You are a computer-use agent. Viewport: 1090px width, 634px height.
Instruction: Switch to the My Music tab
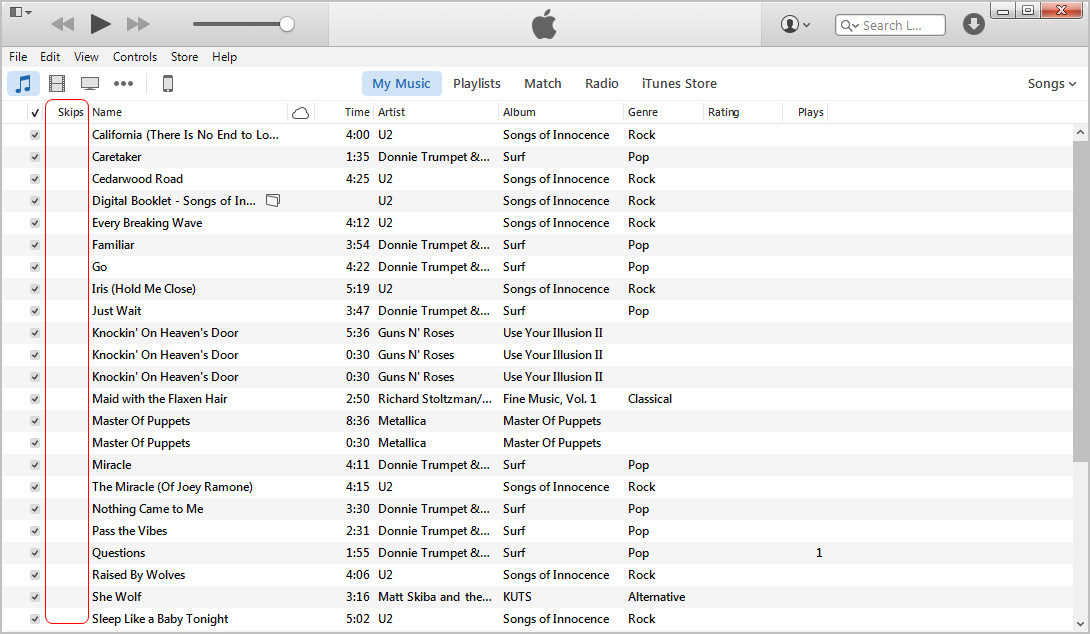pos(401,83)
